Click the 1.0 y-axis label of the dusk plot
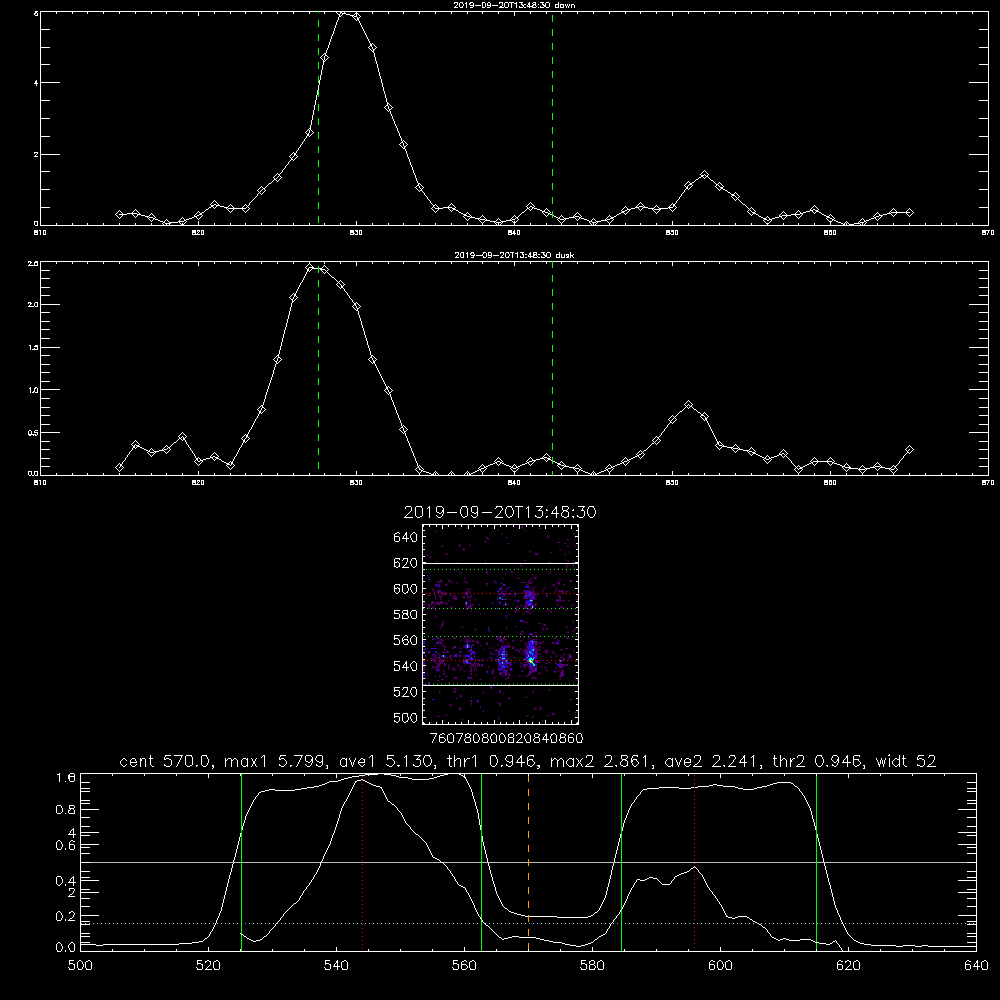This screenshot has width=1000, height=1000. click(x=34, y=390)
